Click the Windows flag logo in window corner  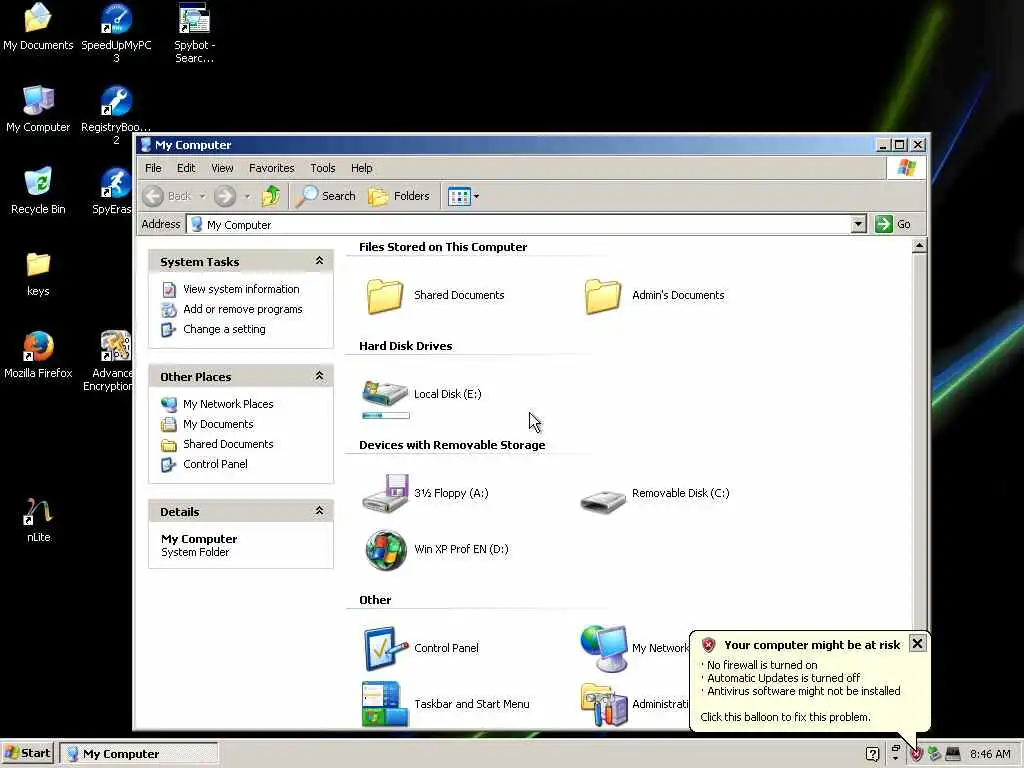point(906,168)
